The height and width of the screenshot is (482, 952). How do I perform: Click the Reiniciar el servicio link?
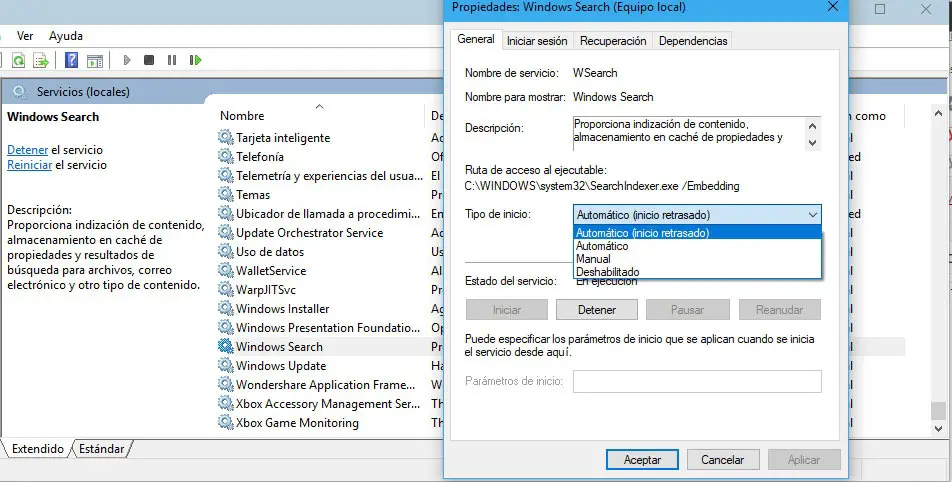[29, 165]
